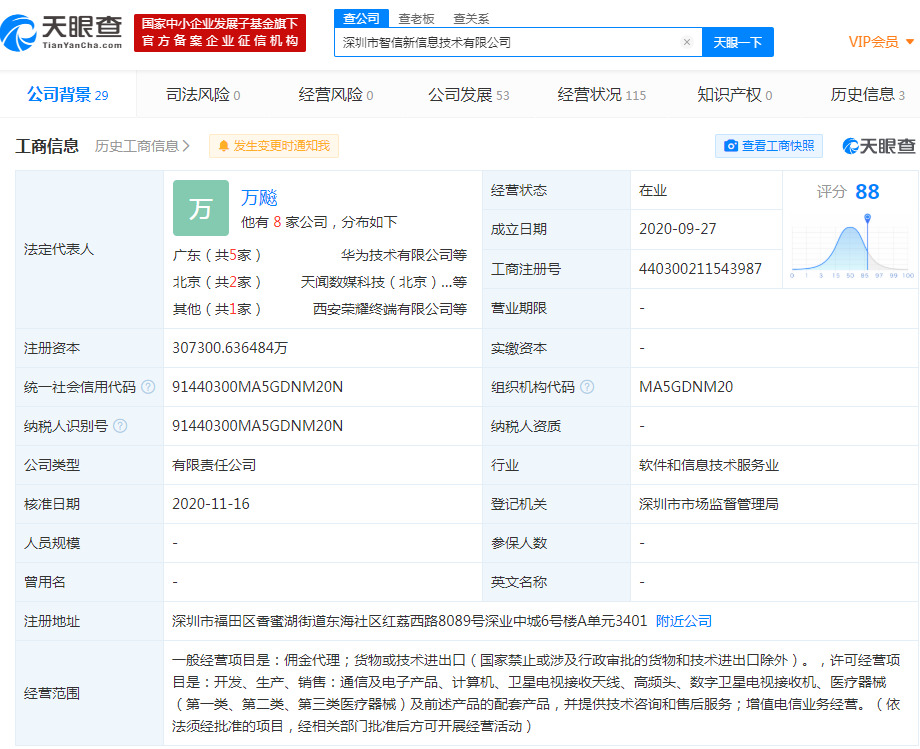This screenshot has width=920, height=749.
Task: Select the taxpayer ID in 纳税人识别号 row
Action: pyautogui.click(x=258, y=426)
